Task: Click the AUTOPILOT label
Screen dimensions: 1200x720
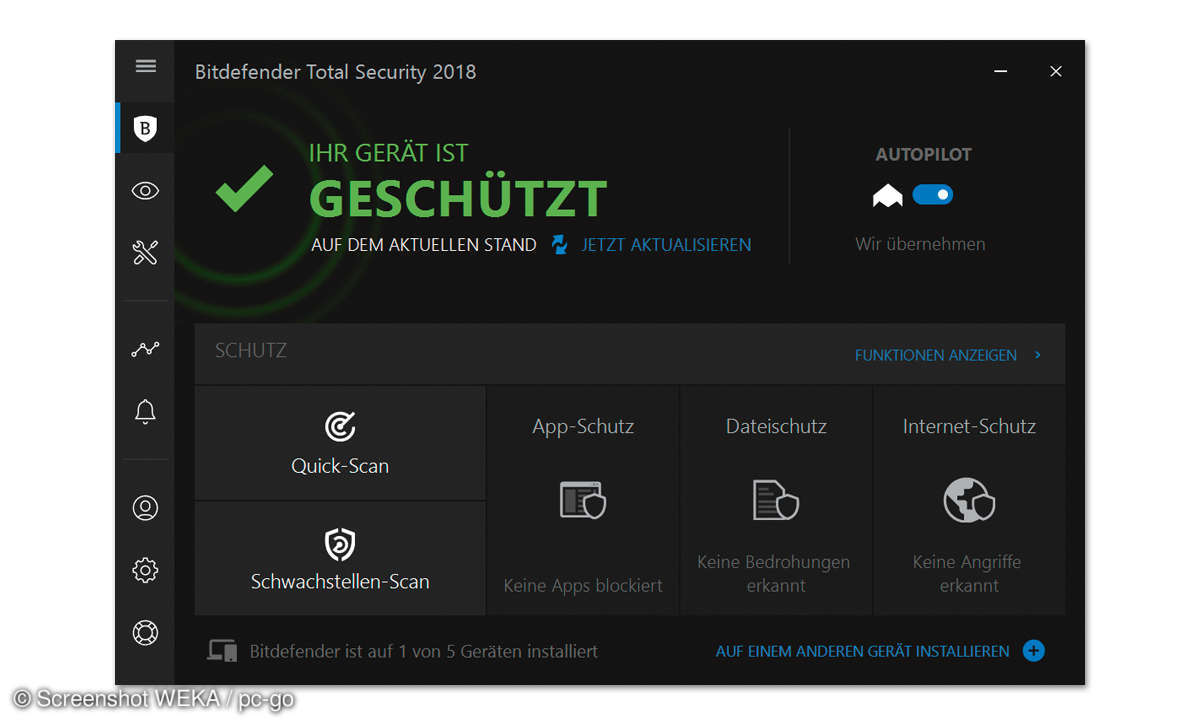Action: 924,154
